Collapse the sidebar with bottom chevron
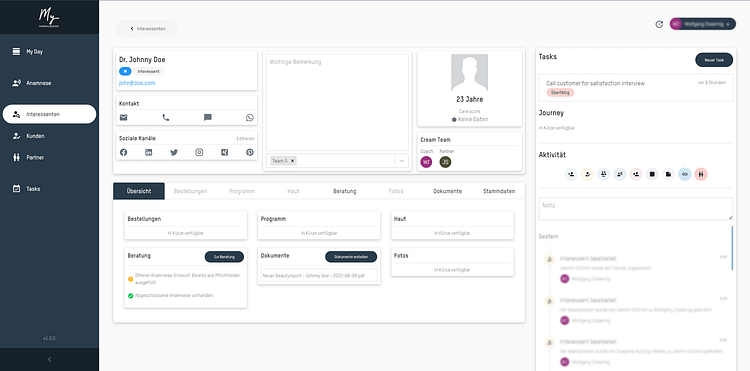Image resolution: width=750 pixels, height=371 pixels. pyautogui.click(x=49, y=360)
